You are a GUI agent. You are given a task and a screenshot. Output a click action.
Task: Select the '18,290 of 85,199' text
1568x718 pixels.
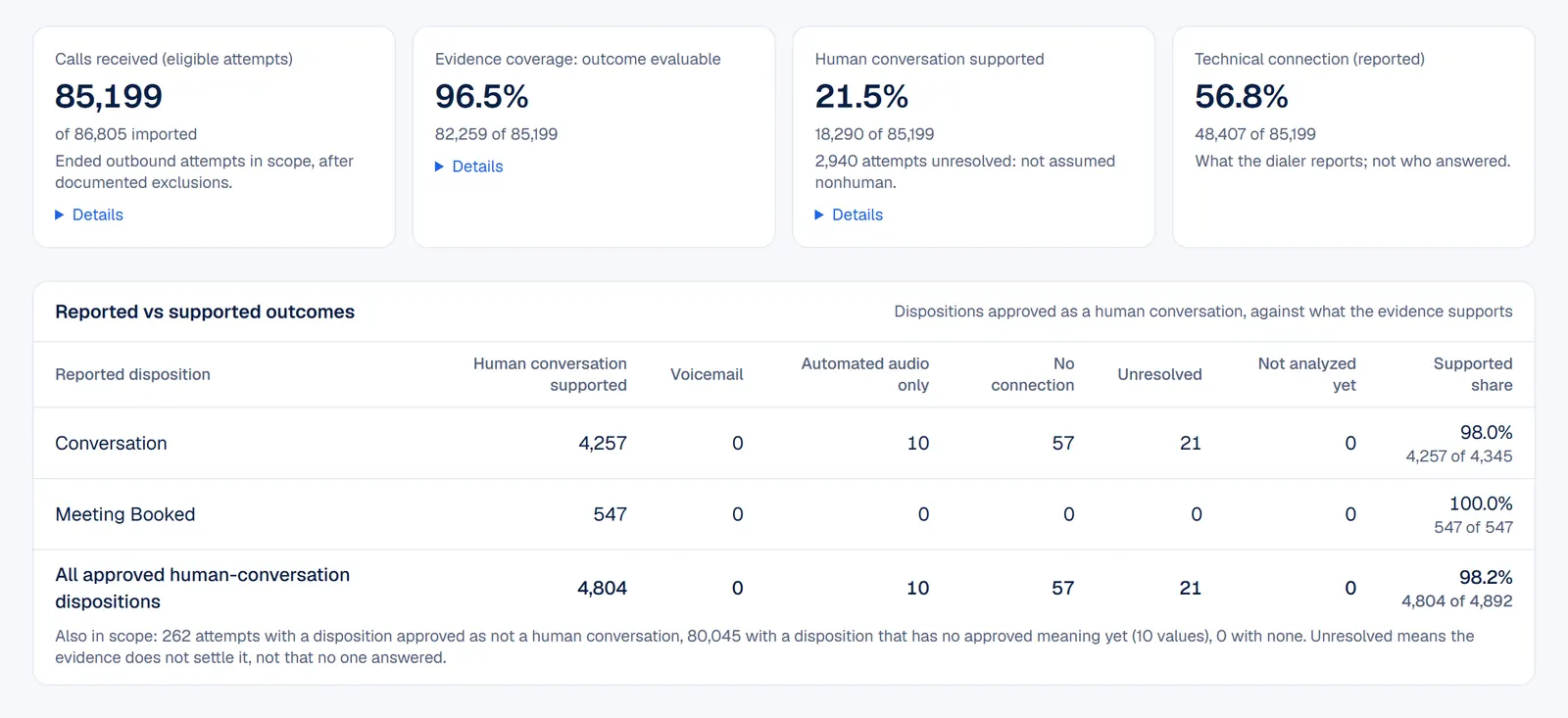coord(875,134)
